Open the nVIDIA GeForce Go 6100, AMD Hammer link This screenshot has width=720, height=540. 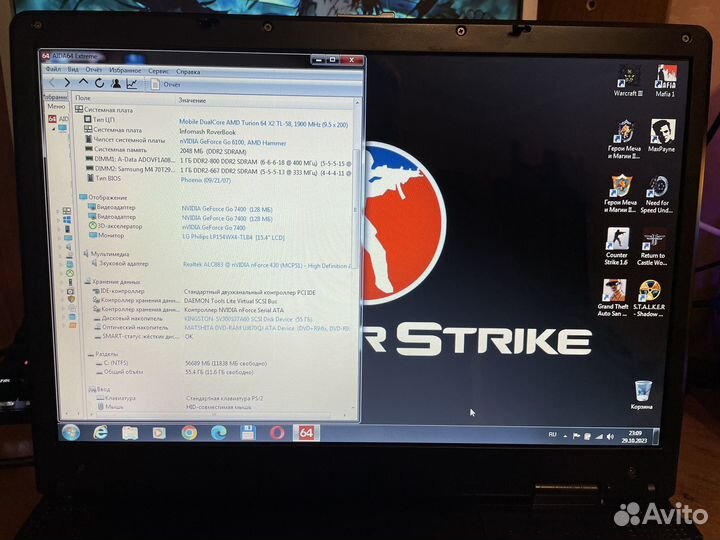coord(233,142)
